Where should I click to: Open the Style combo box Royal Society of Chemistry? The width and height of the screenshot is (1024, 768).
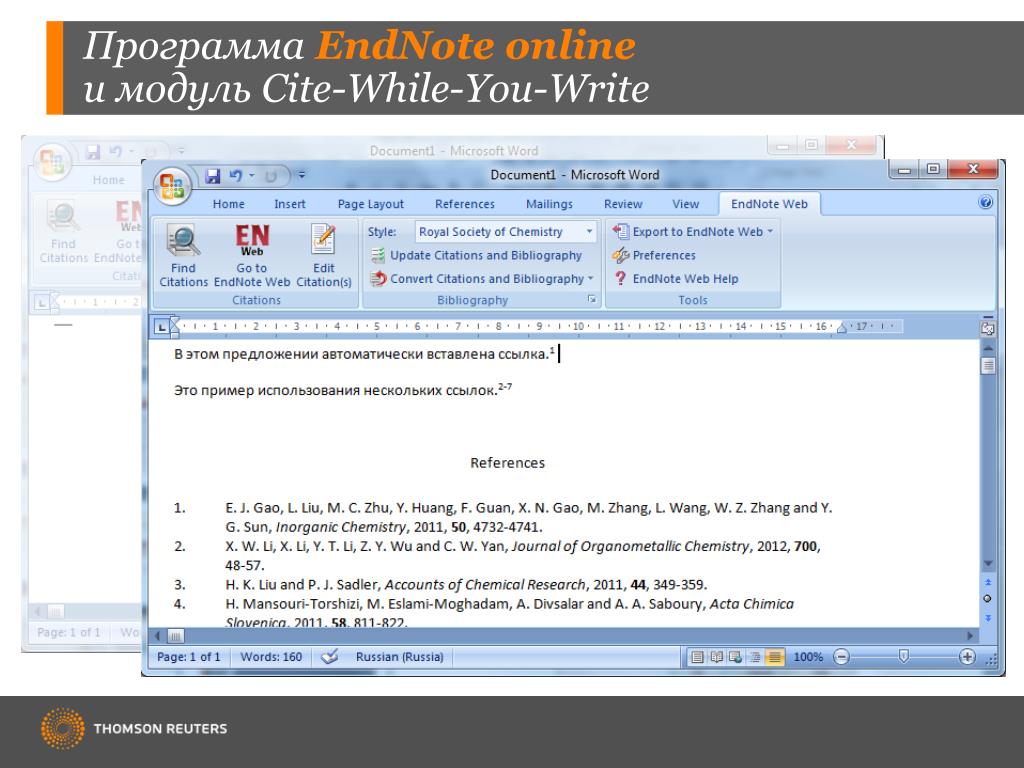(505, 232)
